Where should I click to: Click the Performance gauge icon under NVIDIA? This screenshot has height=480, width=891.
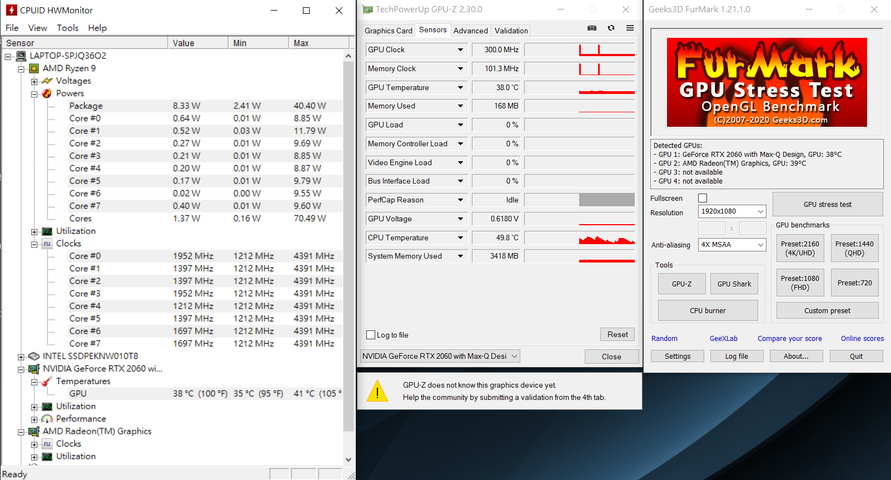[x=47, y=419]
